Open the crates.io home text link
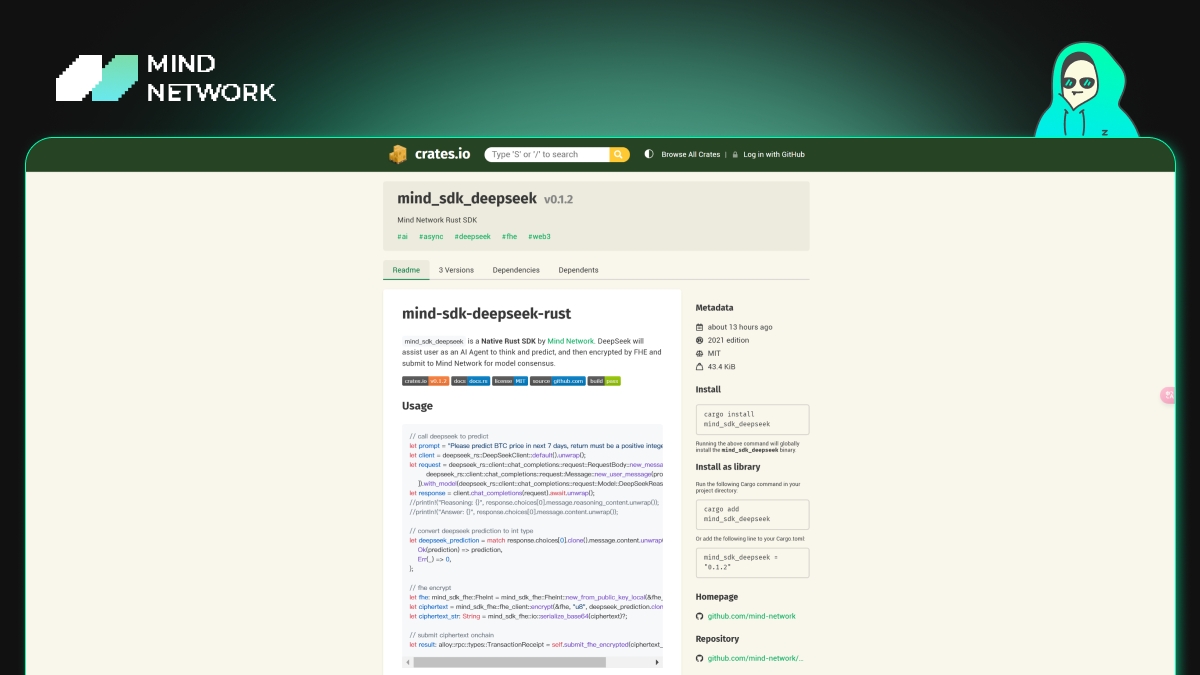This screenshot has width=1200, height=675. pyautogui.click(x=443, y=154)
